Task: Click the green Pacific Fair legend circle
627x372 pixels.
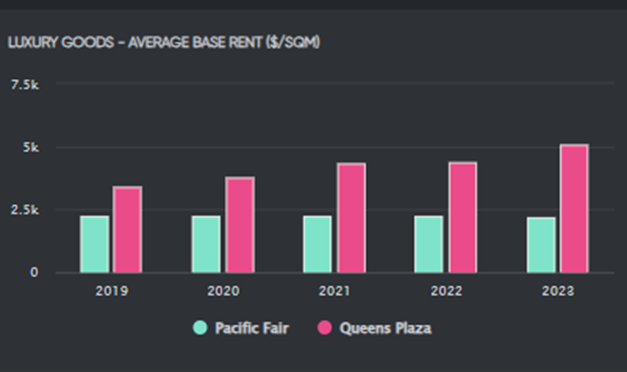Action: [200, 328]
